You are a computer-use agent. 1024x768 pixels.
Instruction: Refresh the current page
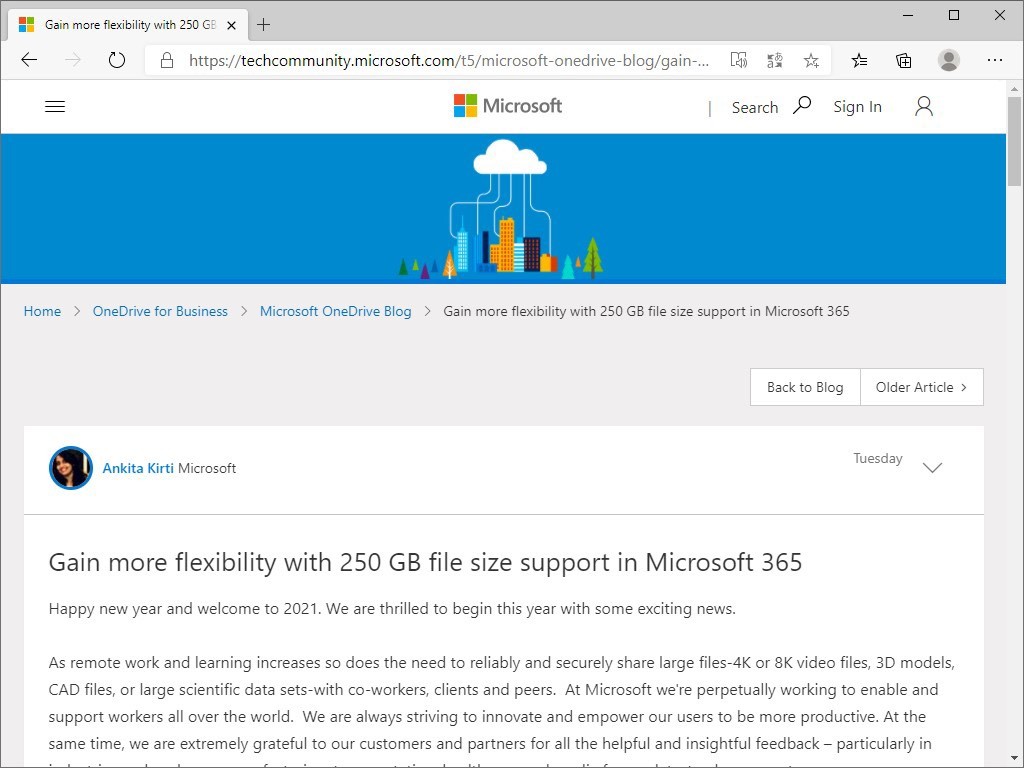click(117, 60)
